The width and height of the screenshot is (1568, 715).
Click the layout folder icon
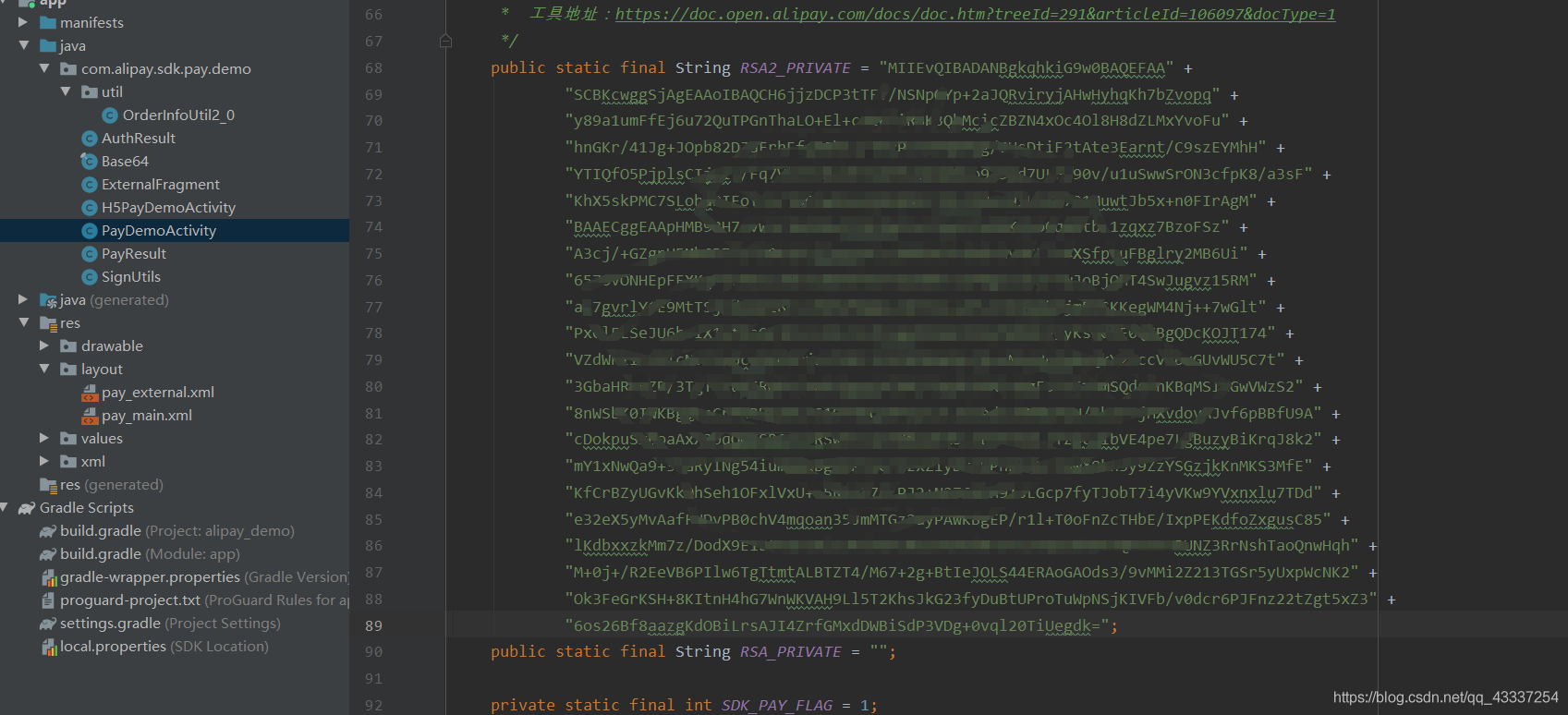pyautogui.click(x=68, y=369)
